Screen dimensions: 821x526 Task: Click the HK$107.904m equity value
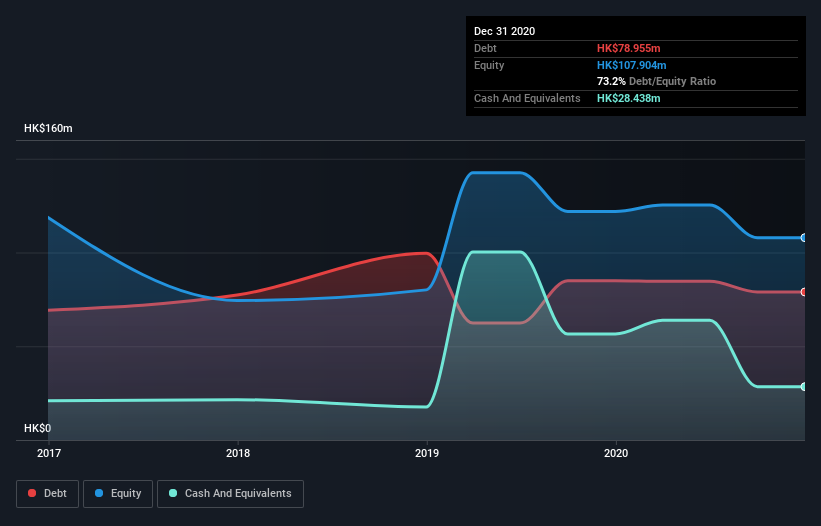[x=631, y=65]
